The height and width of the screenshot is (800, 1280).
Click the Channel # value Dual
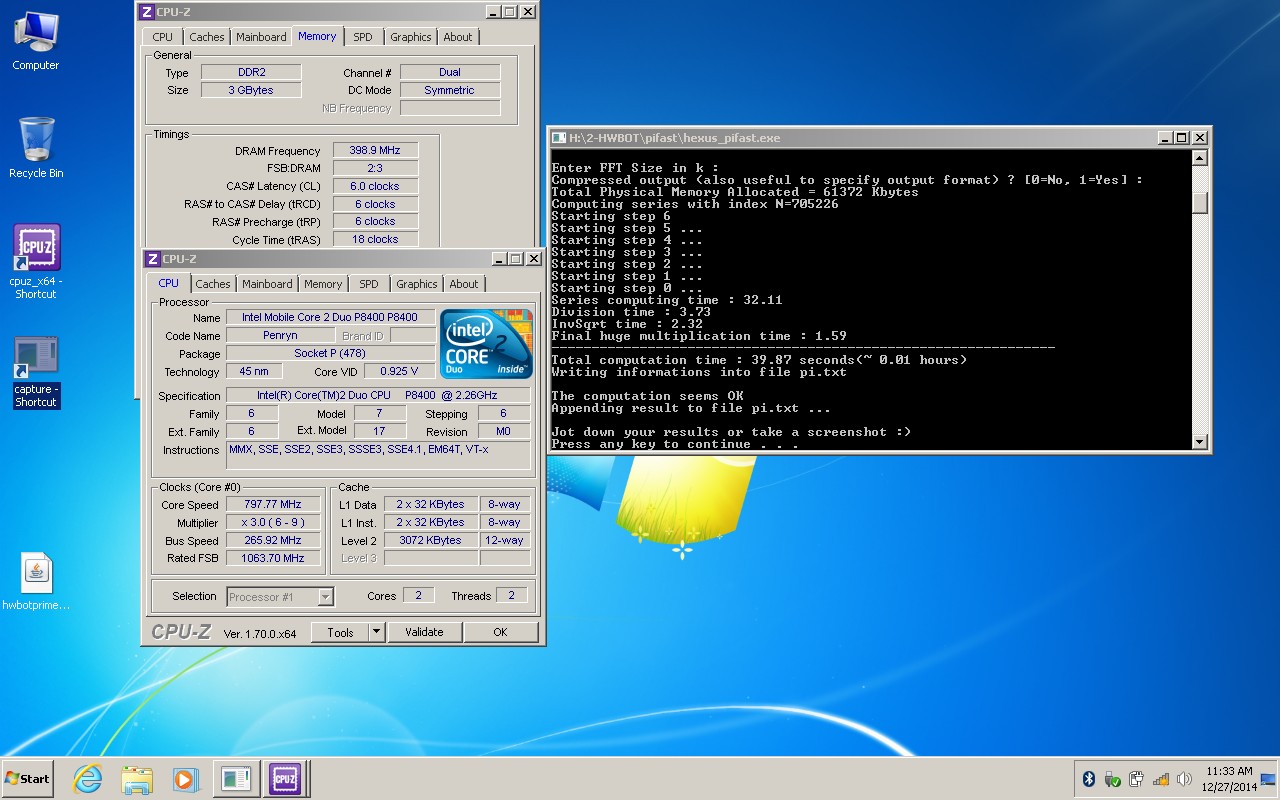pyautogui.click(x=450, y=73)
